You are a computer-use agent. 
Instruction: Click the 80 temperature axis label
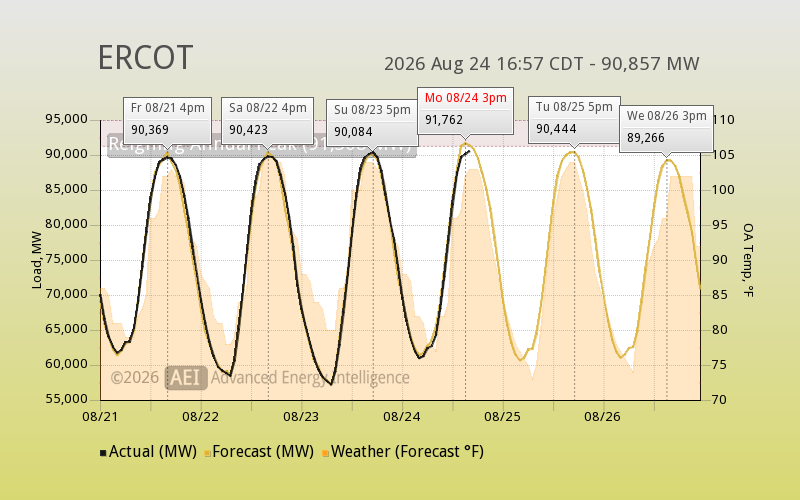click(x=720, y=330)
